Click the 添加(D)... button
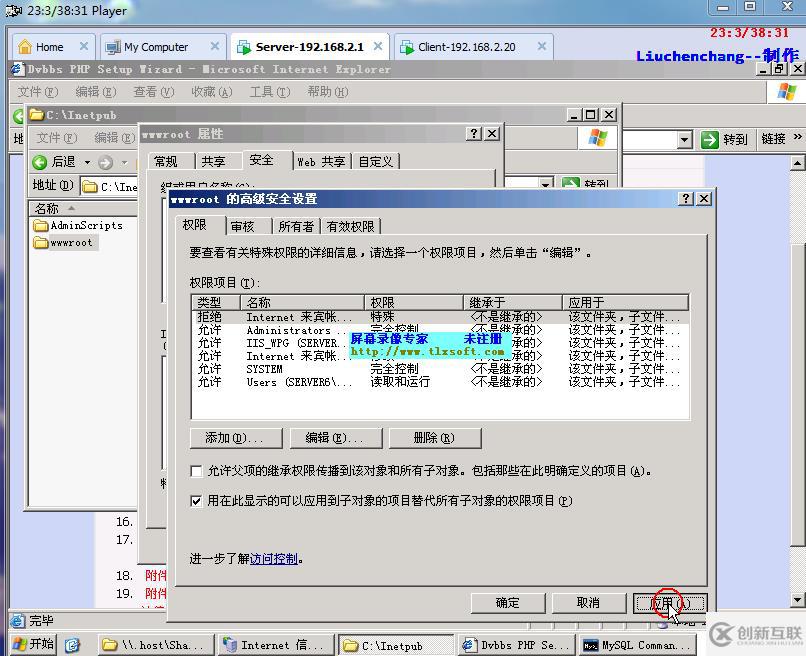 point(236,438)
